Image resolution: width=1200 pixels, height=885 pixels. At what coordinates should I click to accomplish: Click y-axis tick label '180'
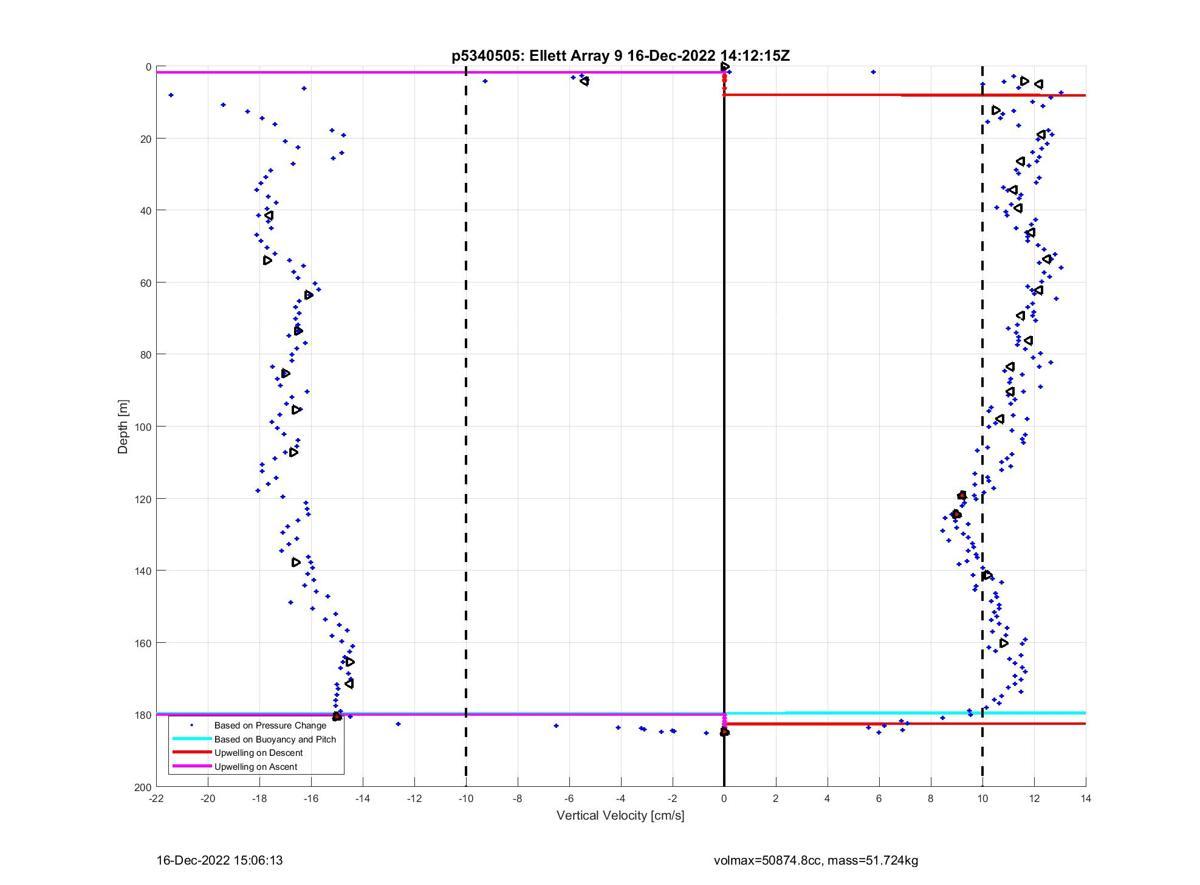click(x=141, y=715)
